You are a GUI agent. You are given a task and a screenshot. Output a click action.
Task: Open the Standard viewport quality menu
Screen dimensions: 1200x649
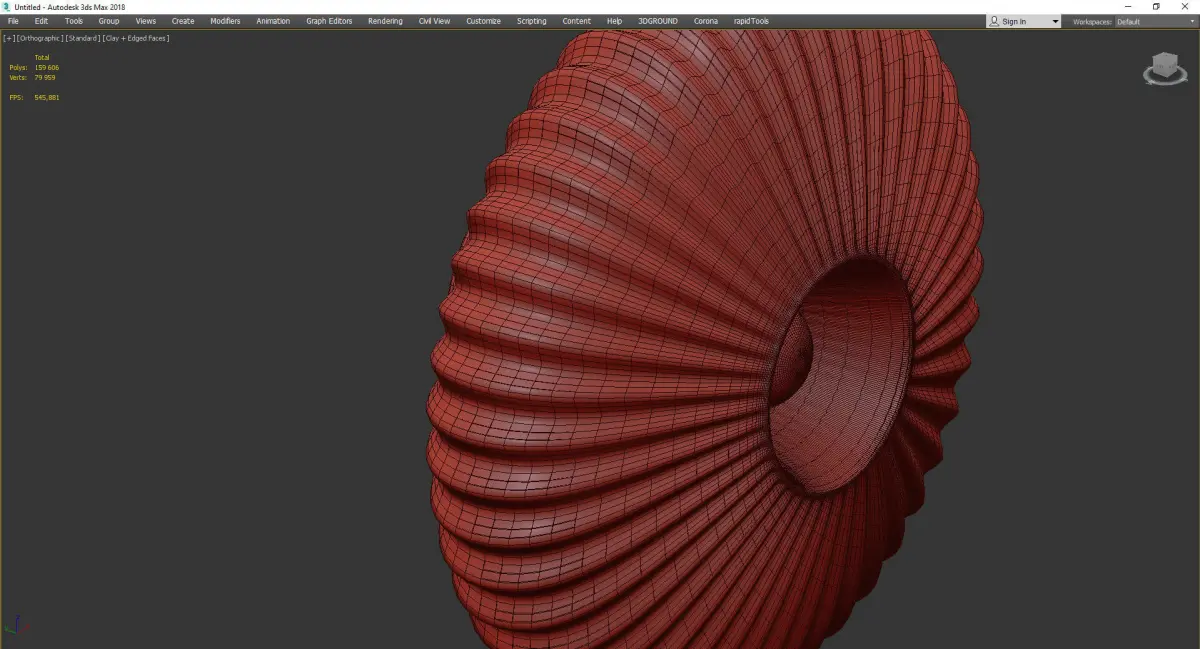(x=82, y=38)
